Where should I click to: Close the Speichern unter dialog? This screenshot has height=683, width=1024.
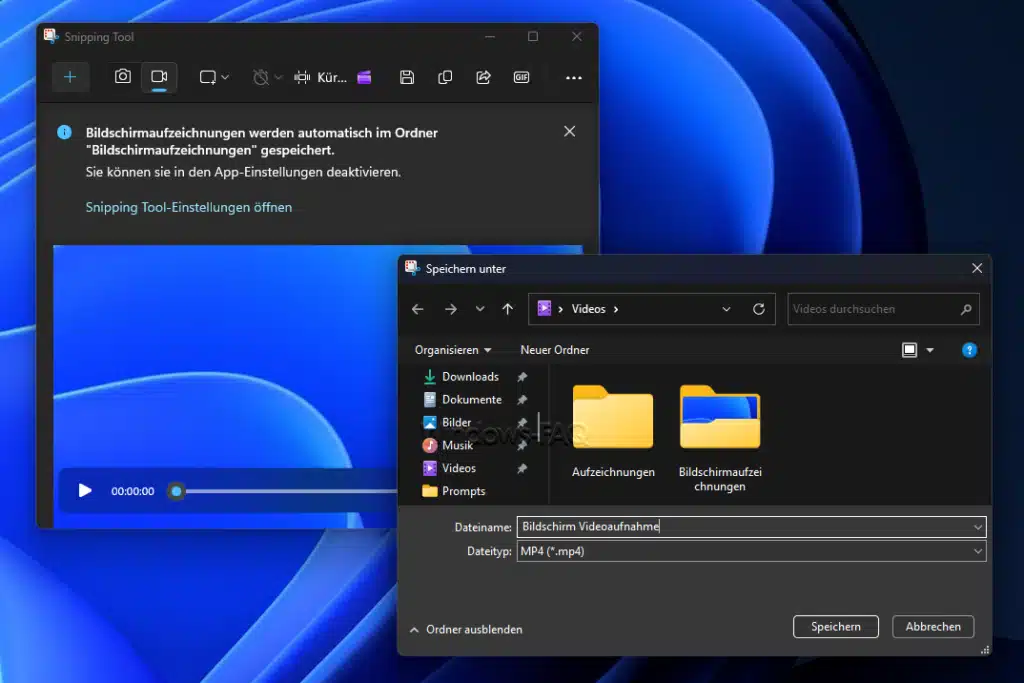click(977, 268)
